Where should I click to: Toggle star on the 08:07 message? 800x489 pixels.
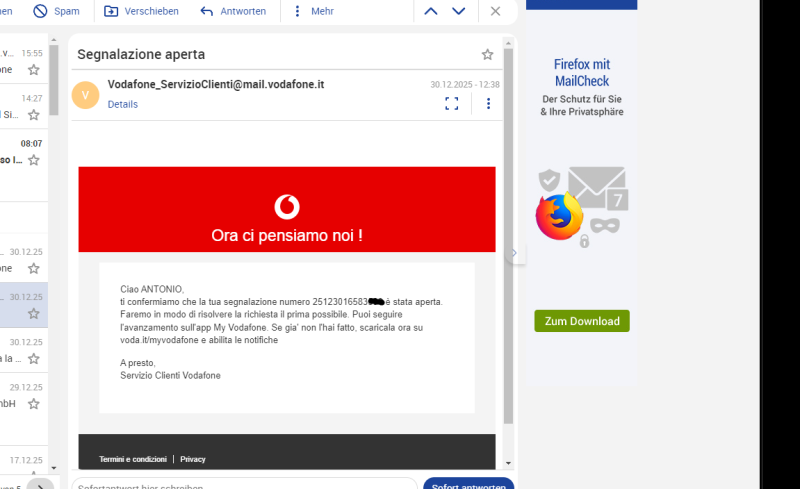[33, 160]
